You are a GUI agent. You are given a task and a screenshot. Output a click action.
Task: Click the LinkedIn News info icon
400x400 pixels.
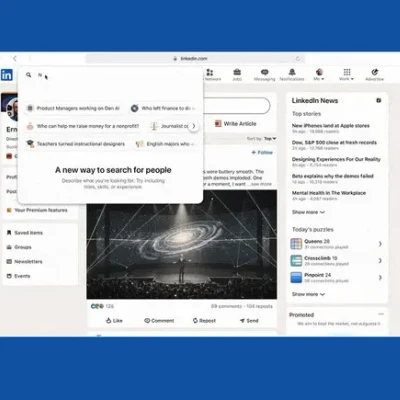pyautogui.click(x=379, y=100)
